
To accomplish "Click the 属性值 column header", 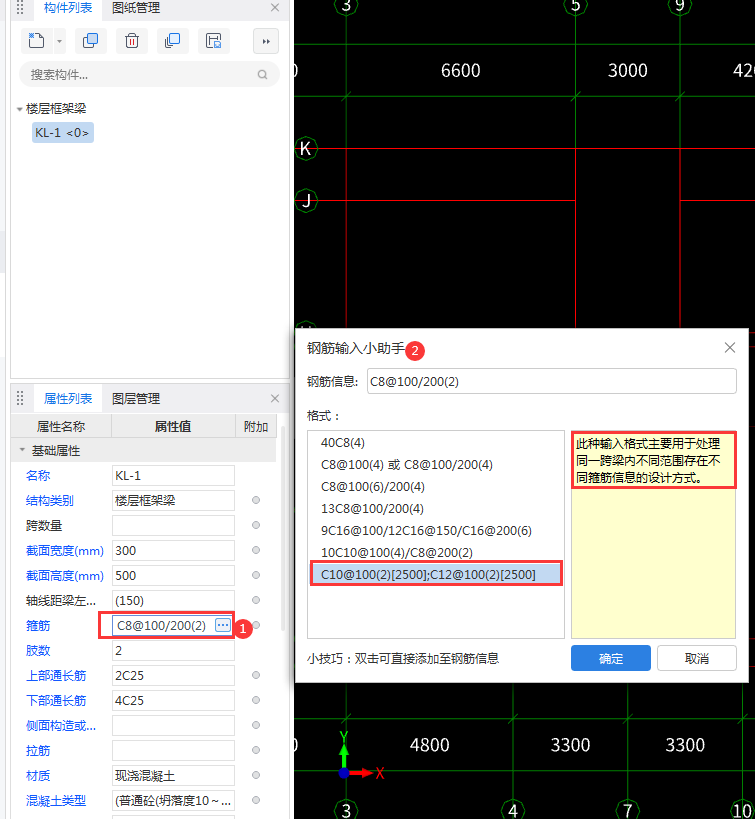I will tap(173, 427).
